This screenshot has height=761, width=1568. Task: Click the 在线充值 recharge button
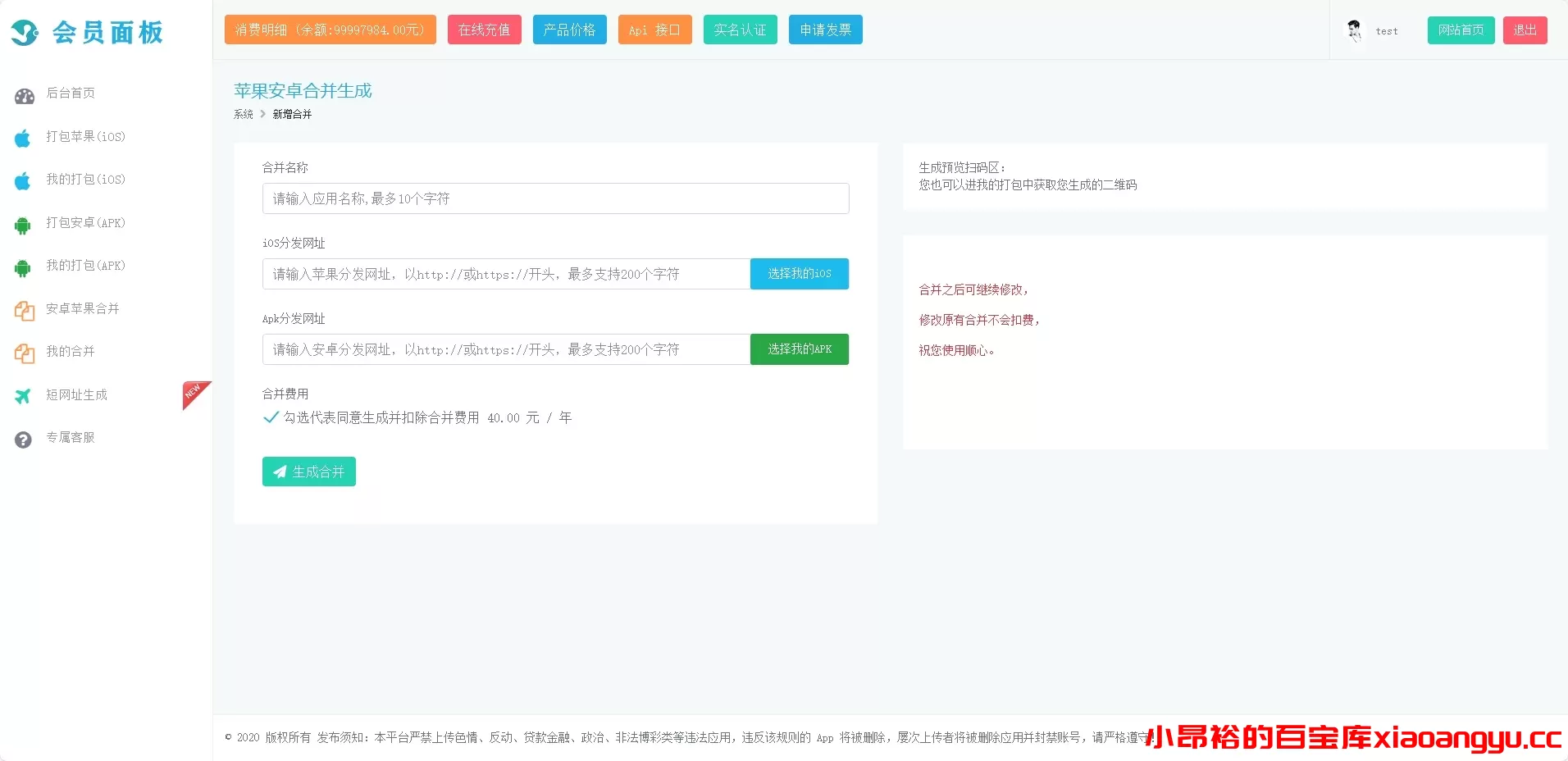[x=484, y=30]
